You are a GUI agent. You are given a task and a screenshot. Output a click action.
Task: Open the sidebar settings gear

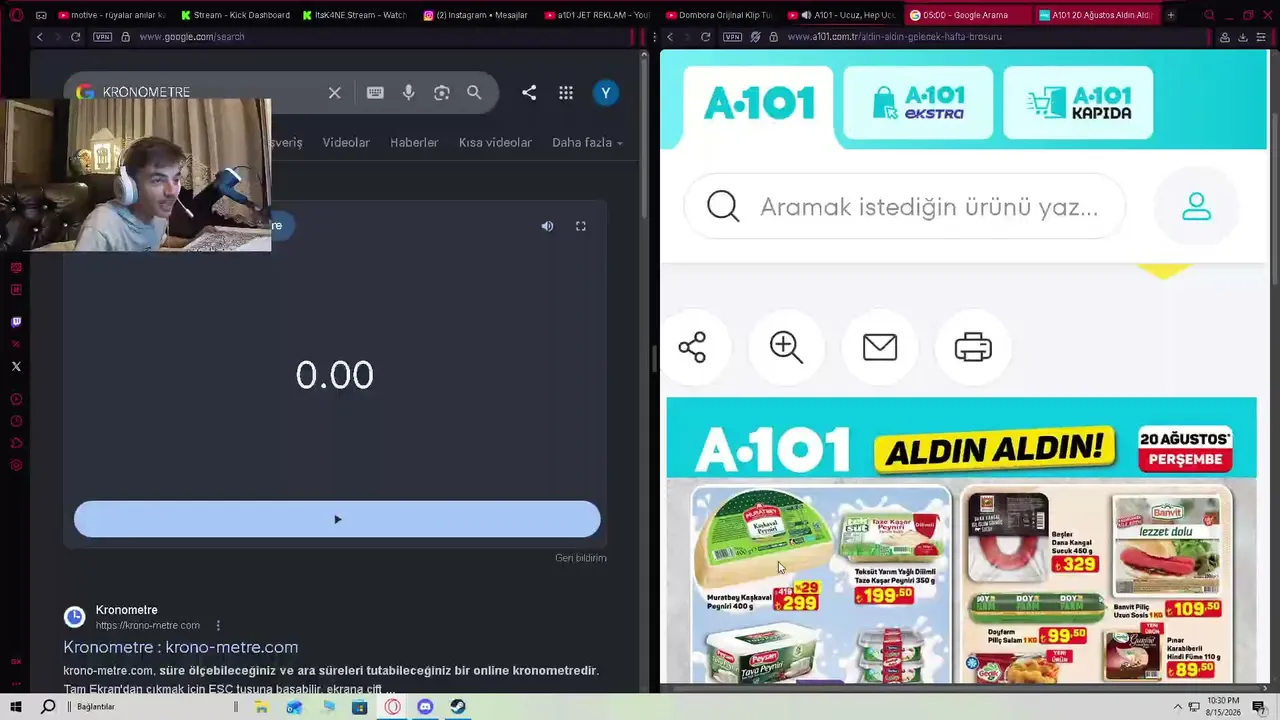click(x=16, y=465)
